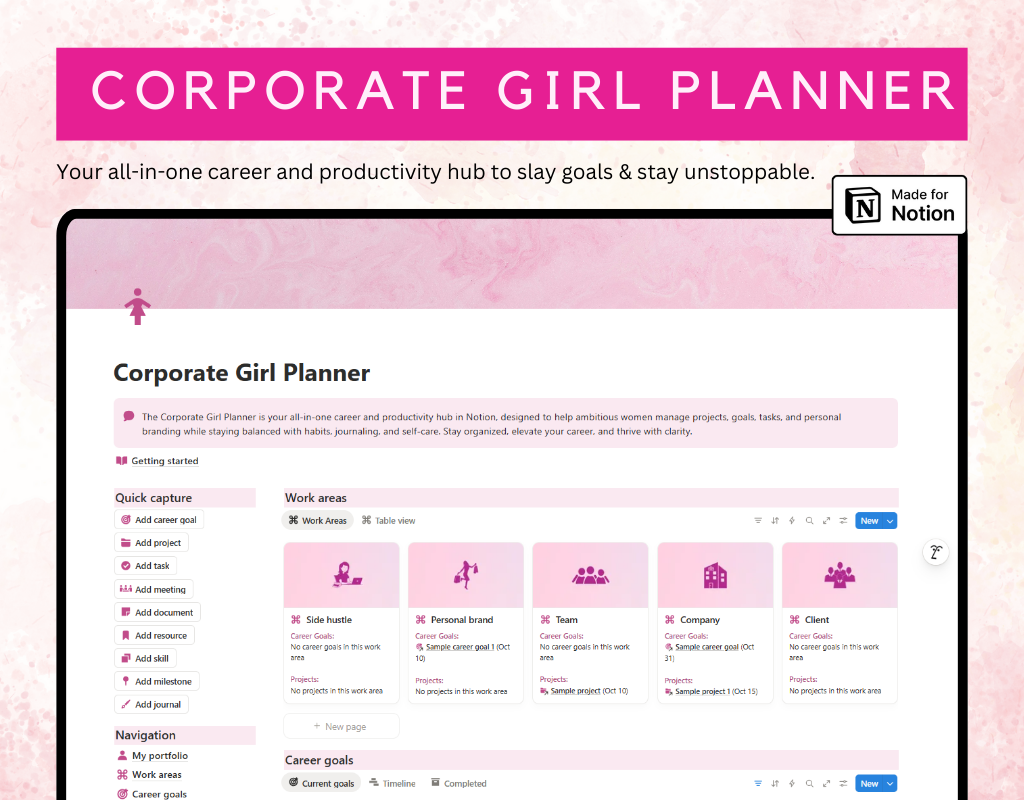Click the sort icon in Work areas toolbar
The height and width of the screenshot is (800, 1024).
775,520
